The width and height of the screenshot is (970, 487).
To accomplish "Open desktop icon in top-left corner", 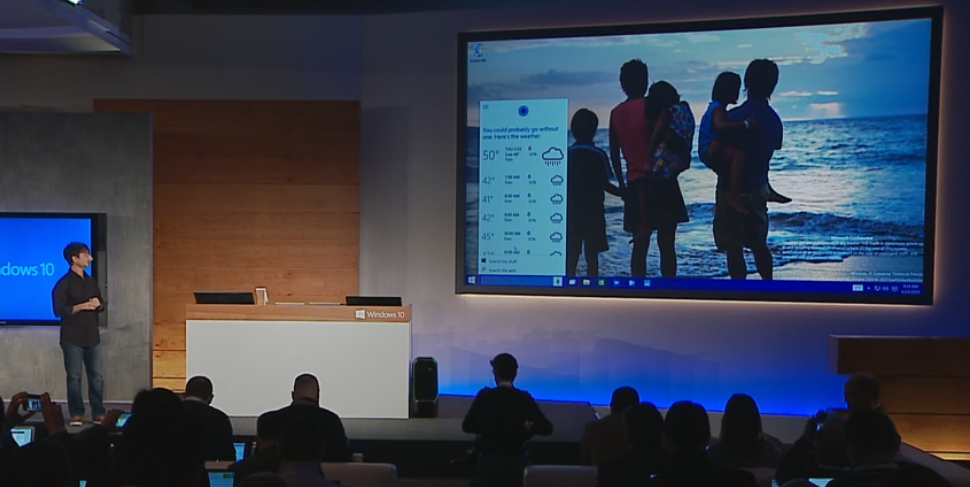I will click(479, 52).
